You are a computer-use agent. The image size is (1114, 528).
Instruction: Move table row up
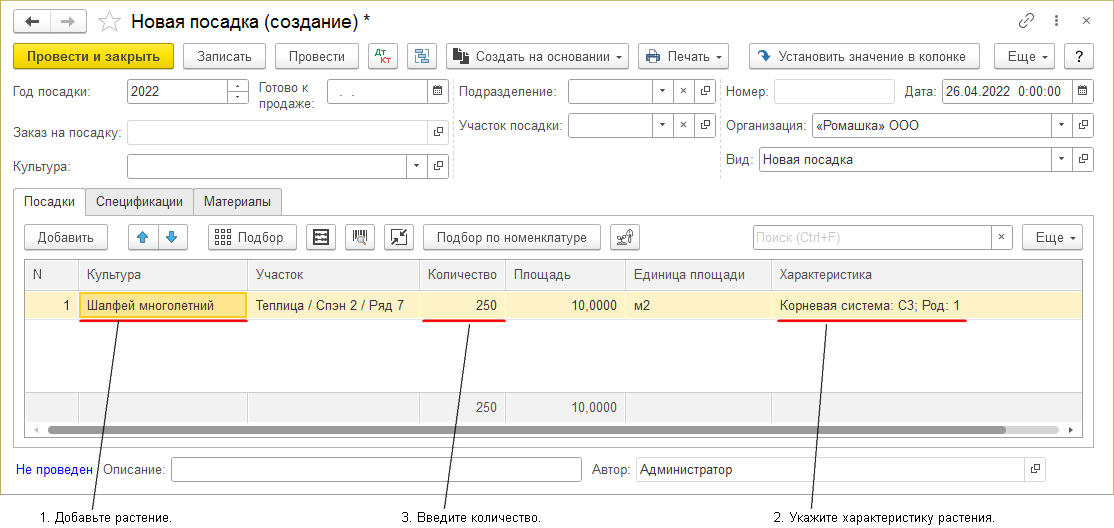[x=143, y=237]
